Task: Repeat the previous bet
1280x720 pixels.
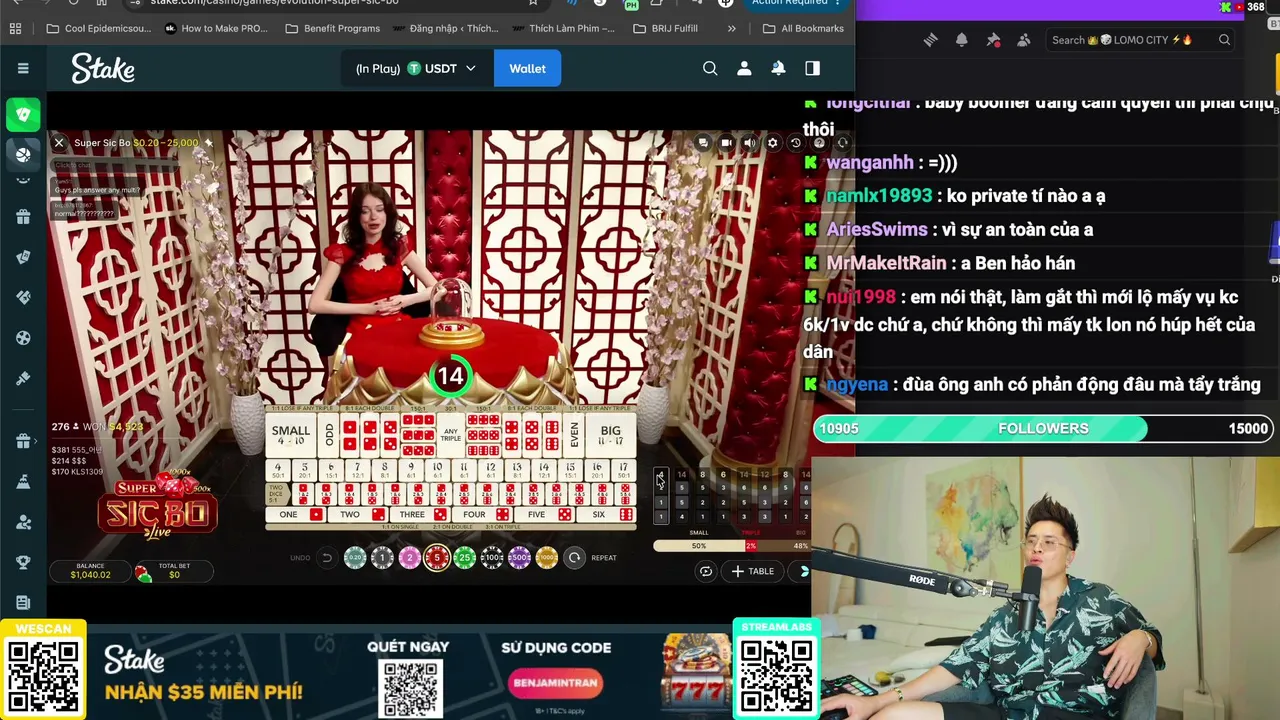Action: tap(574, 558)
